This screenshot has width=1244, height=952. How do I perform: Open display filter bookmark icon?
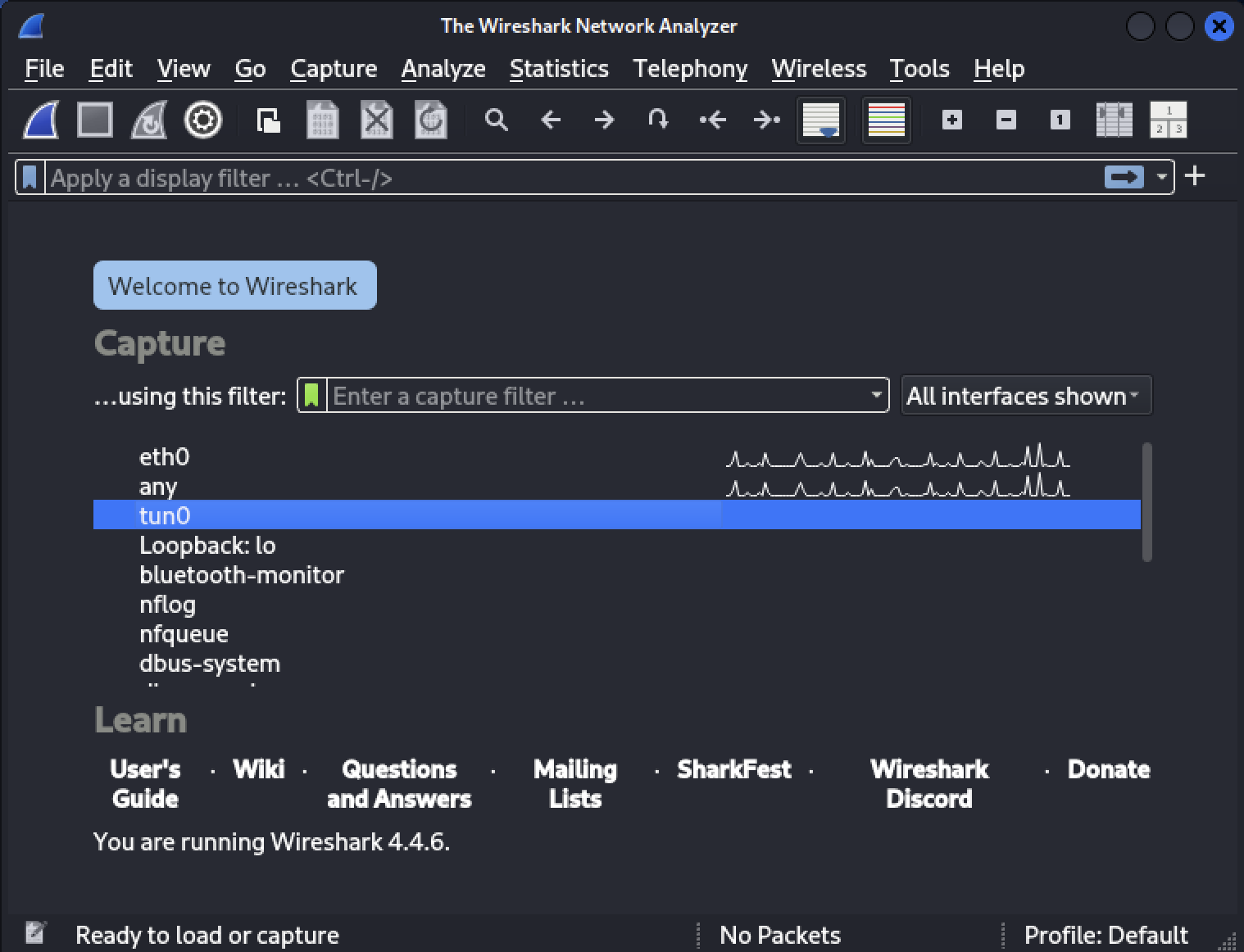(30, 178)
